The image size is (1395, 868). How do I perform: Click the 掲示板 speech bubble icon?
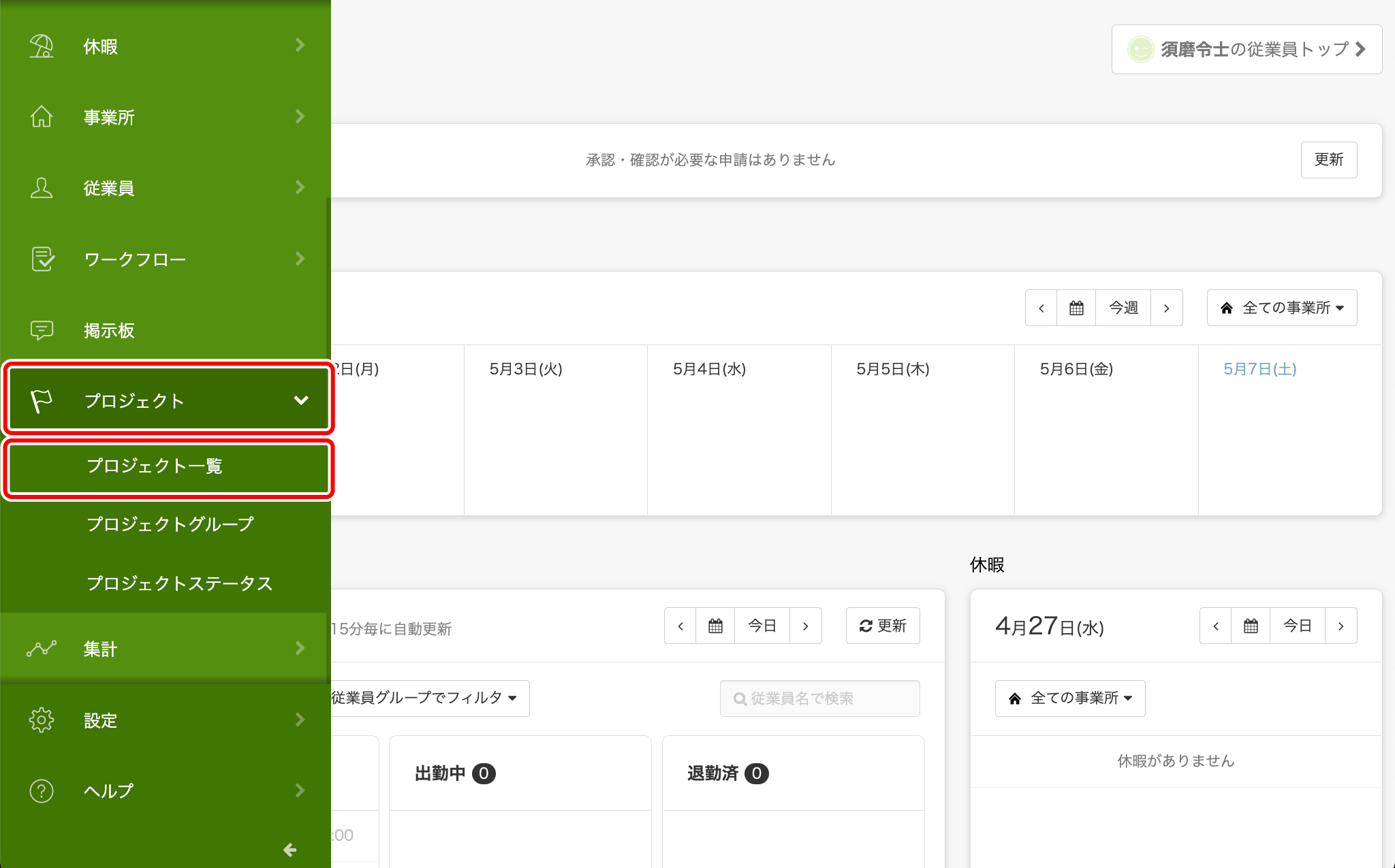click(x=42, y=330)
